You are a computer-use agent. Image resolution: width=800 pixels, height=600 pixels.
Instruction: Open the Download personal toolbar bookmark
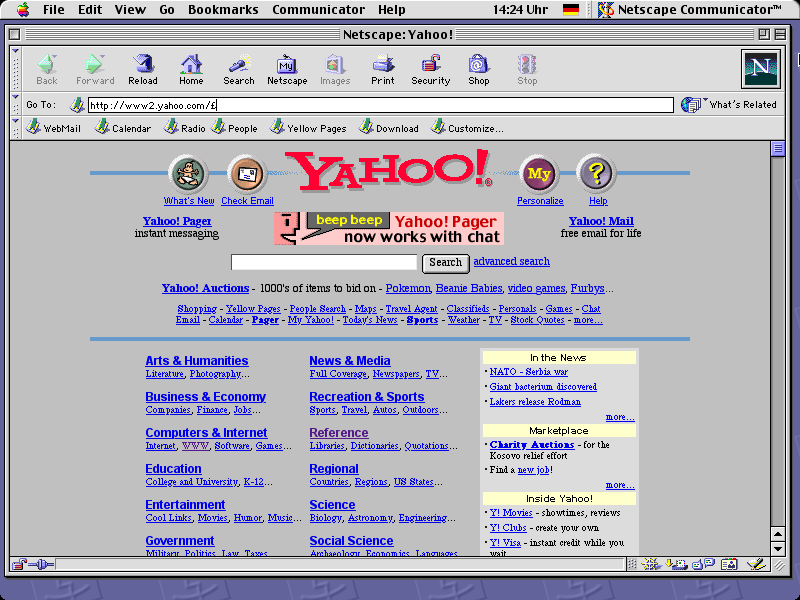coord(388,128)
